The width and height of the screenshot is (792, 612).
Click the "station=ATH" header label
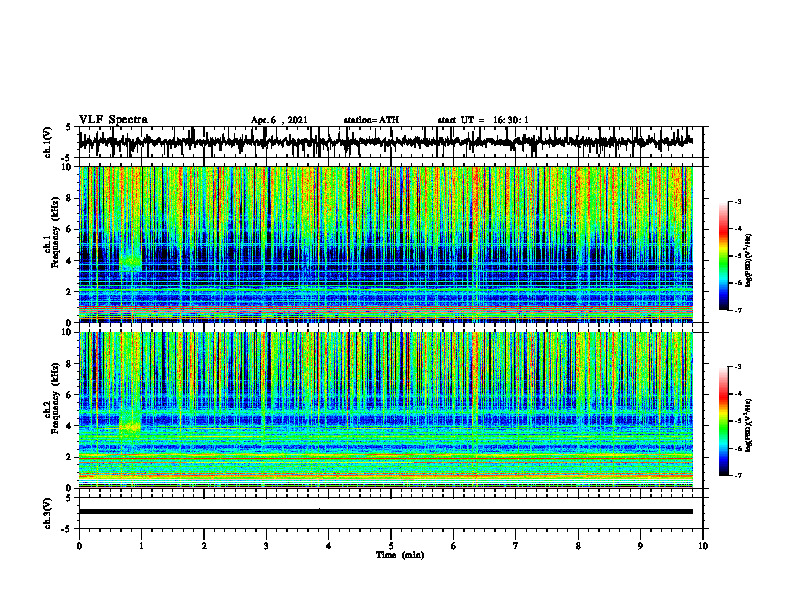(371, 120)
